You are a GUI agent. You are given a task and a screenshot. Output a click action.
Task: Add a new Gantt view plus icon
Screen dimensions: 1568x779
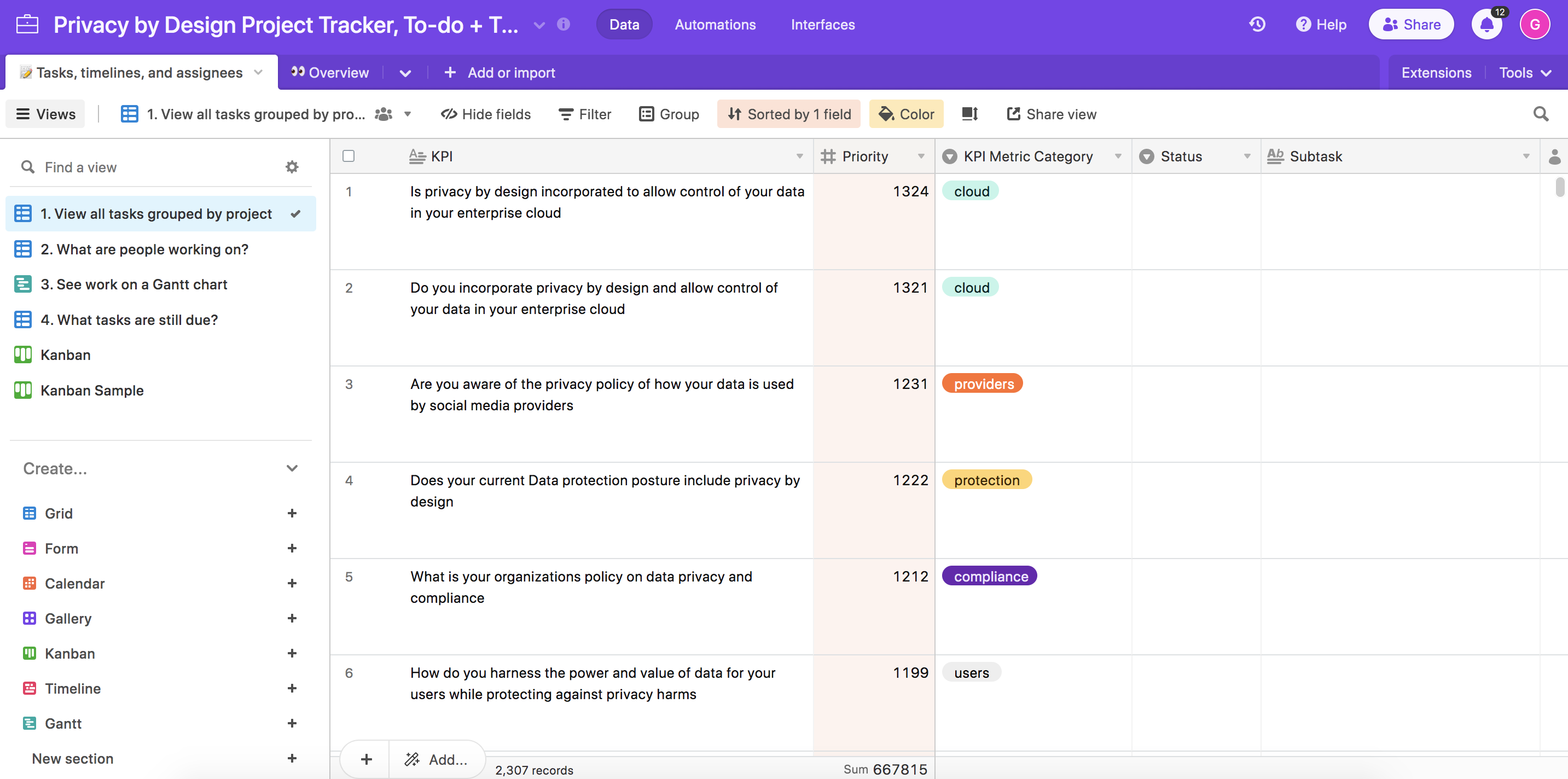(x=292, y=723)
